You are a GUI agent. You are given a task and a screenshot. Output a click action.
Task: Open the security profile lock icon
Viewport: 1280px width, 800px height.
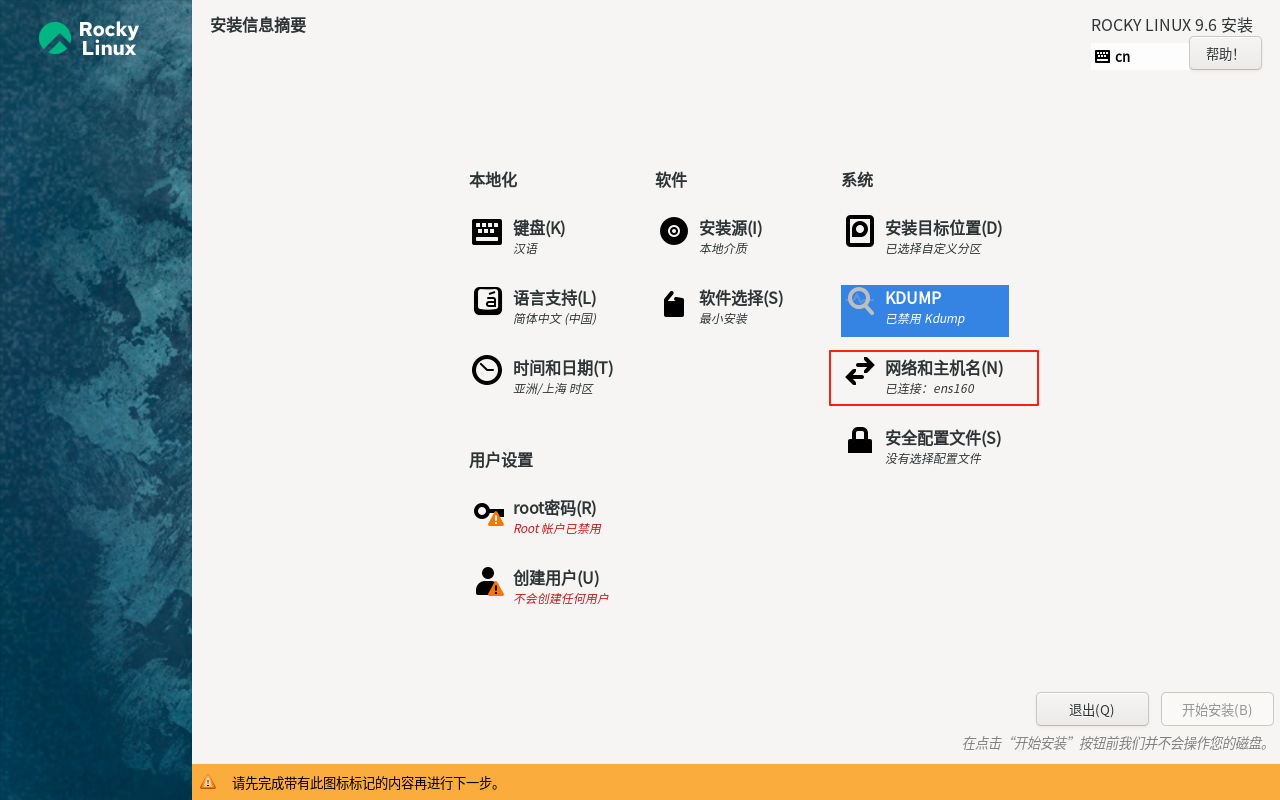click(x=860, y=440)
